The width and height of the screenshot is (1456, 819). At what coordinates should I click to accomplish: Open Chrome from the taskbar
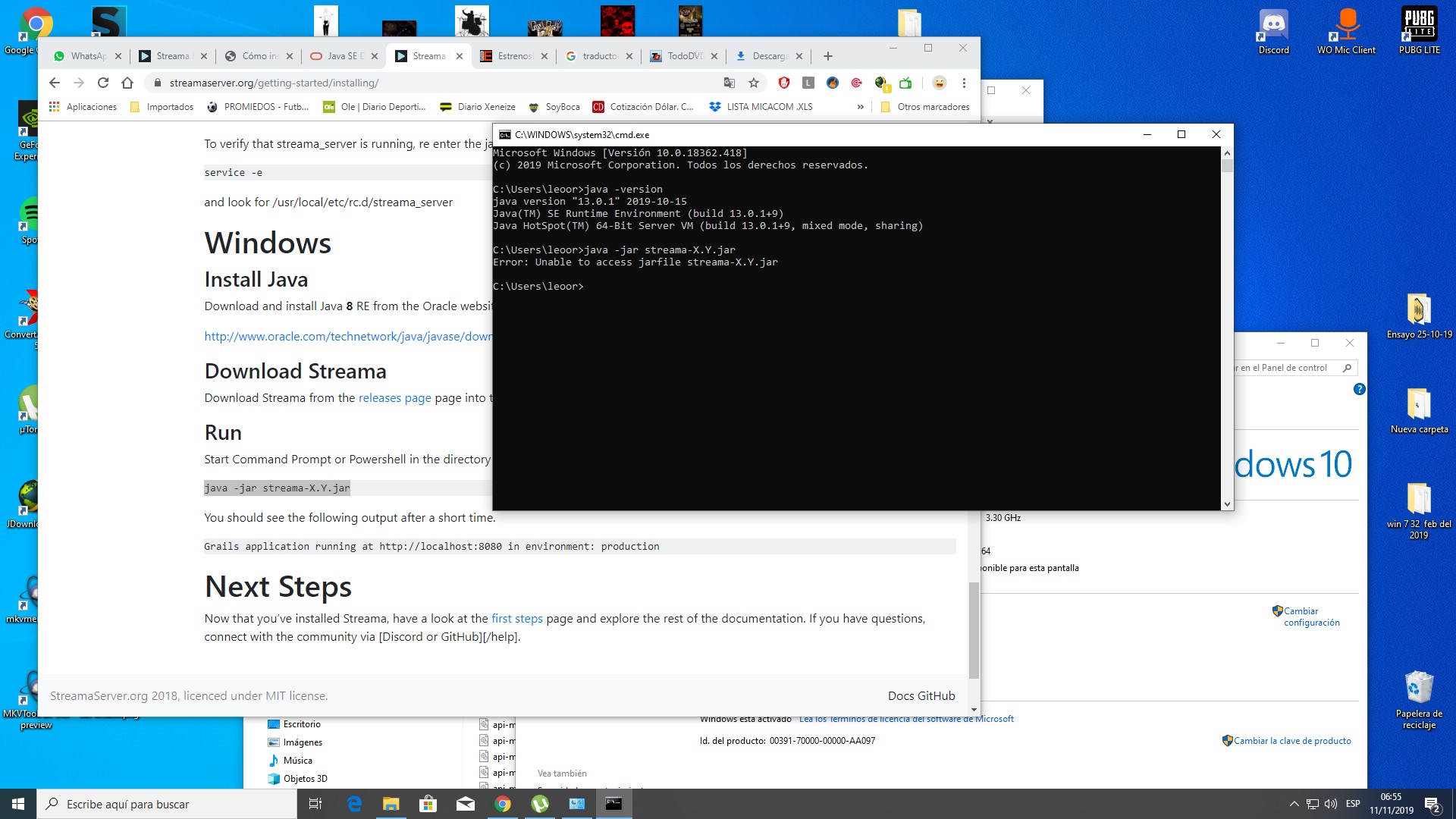point(504,804)
